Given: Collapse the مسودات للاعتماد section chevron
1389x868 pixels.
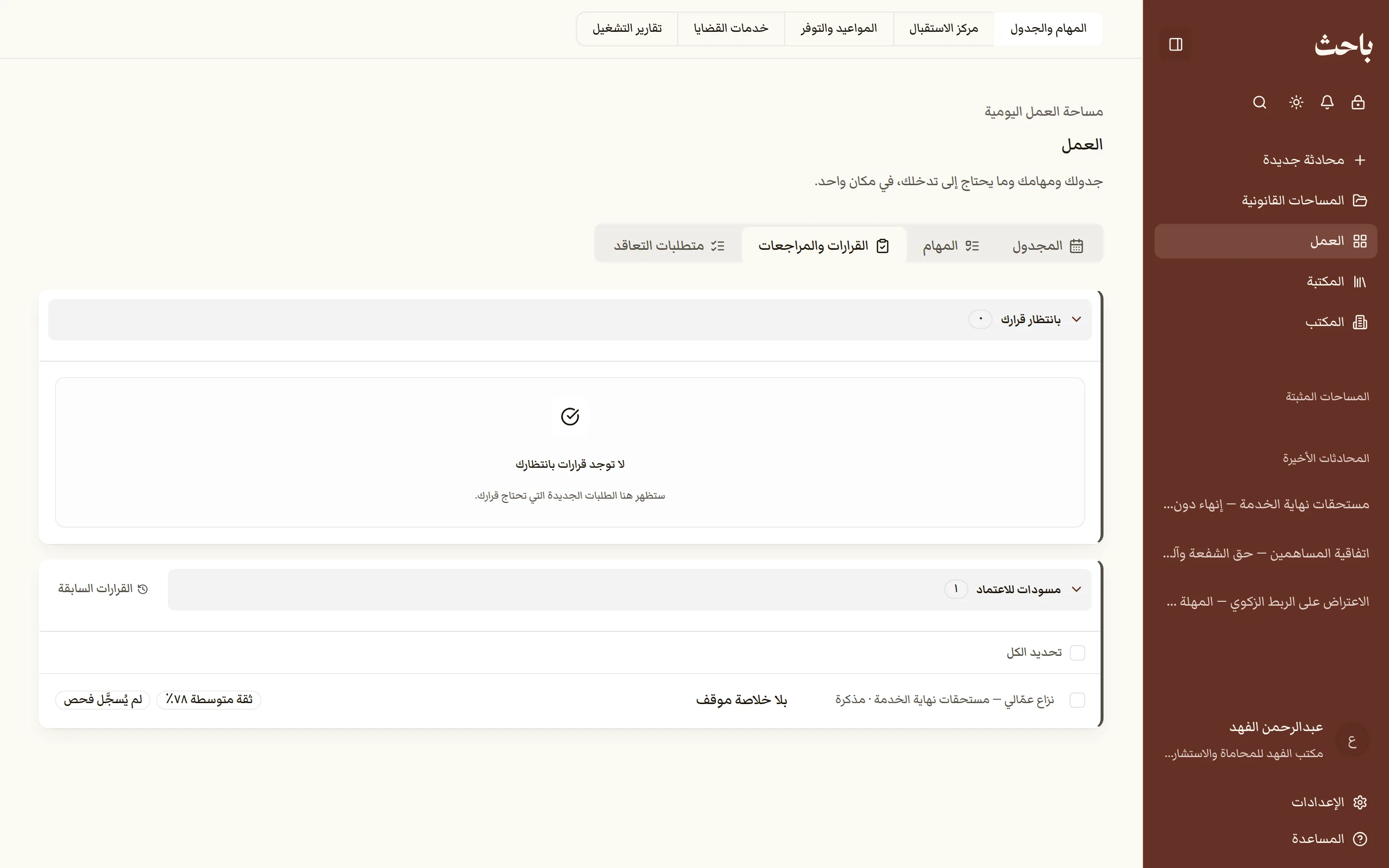Looking at the screenshot, I should click(x=1076, y=589).
